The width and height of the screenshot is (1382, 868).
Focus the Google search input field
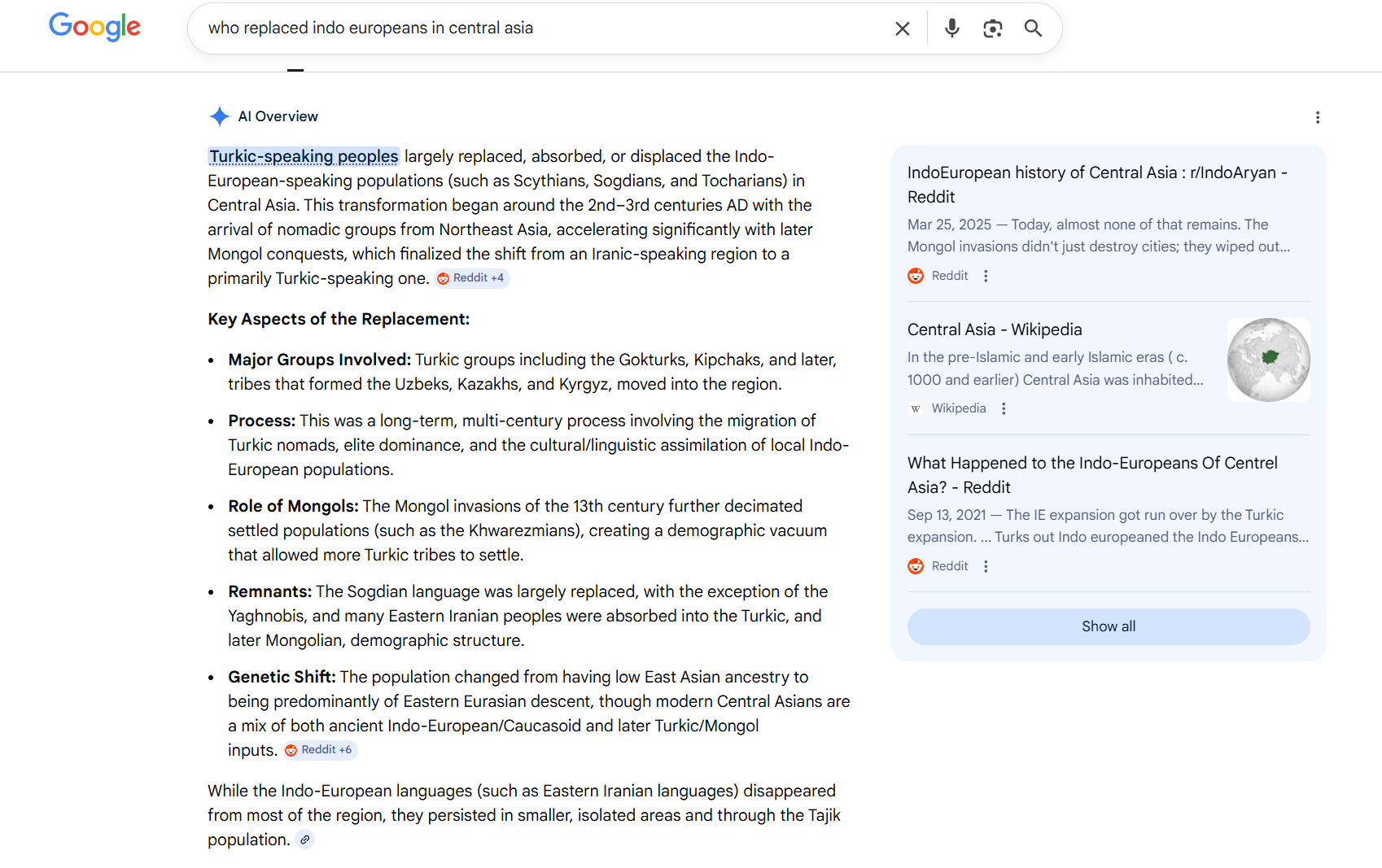point(537,28)
